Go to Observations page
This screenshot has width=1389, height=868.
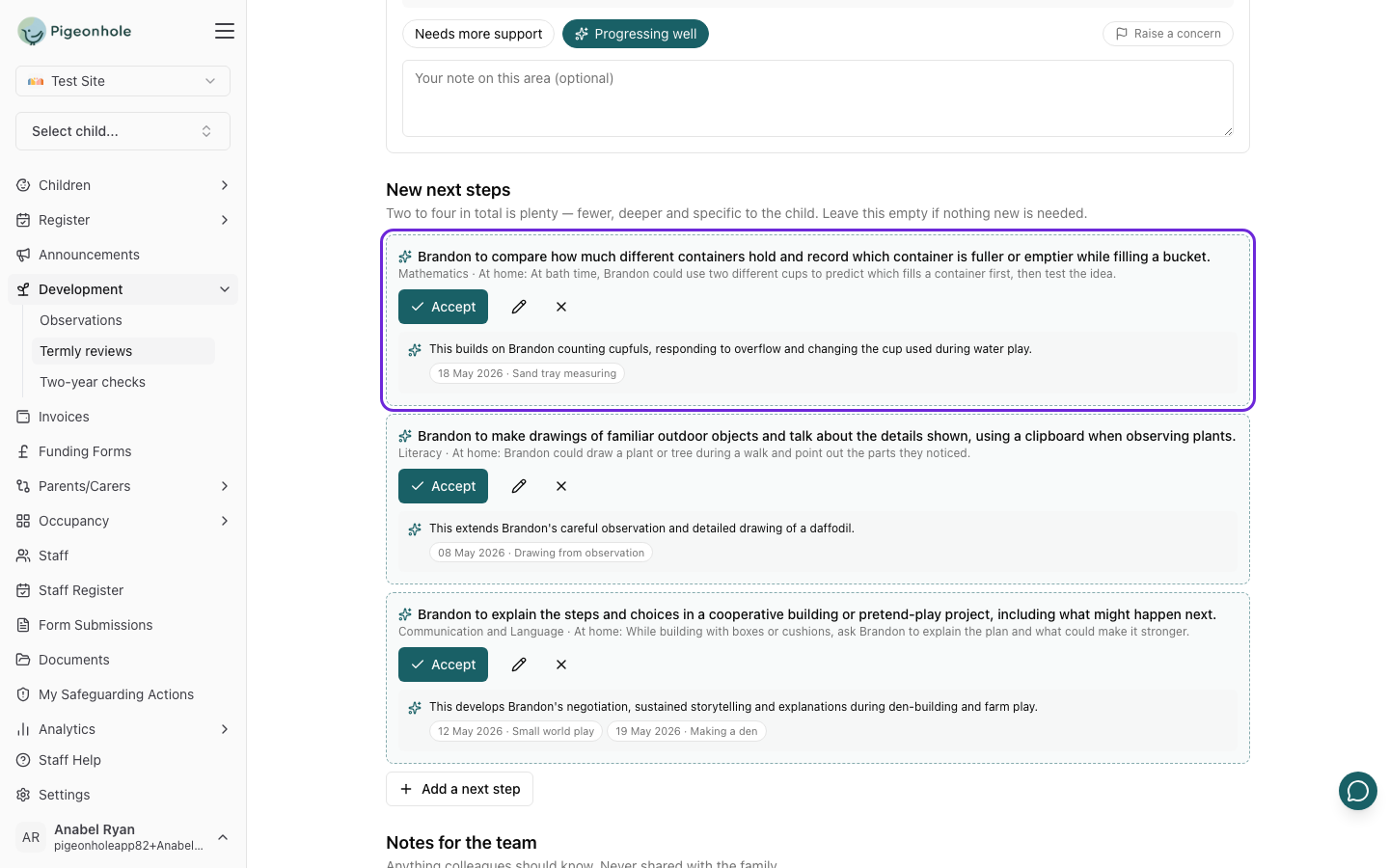pos(123,320)
